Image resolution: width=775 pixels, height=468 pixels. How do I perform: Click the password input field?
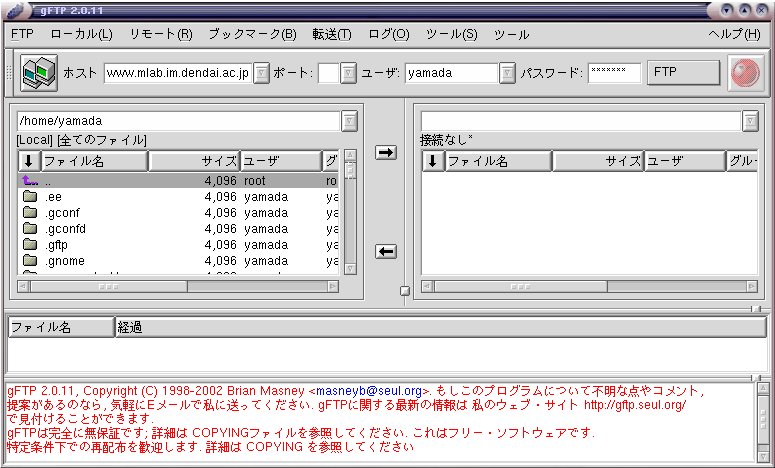(x=614, y=73)
